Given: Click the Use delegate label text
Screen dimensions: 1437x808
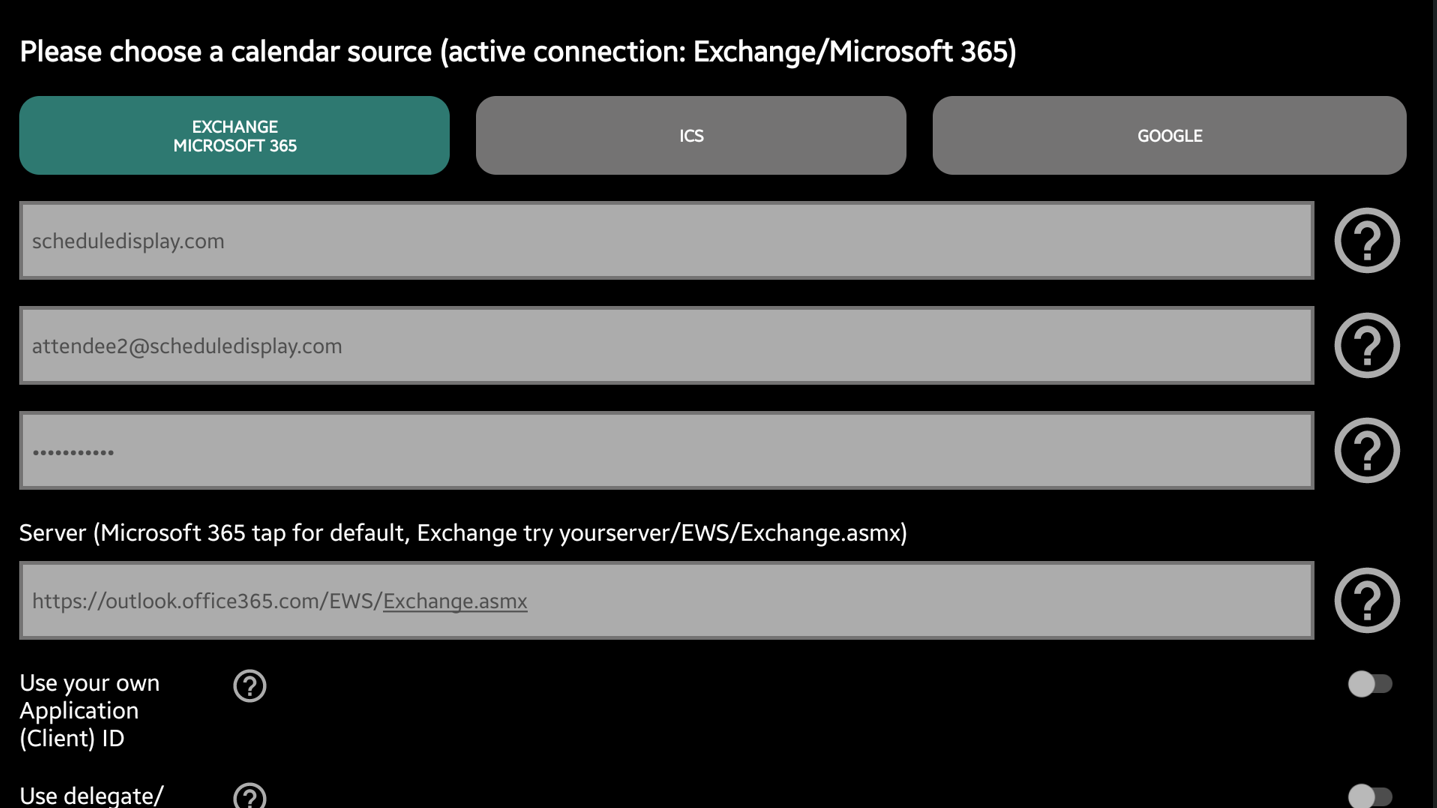Looking at the screenshot, I should pos(92,796).
